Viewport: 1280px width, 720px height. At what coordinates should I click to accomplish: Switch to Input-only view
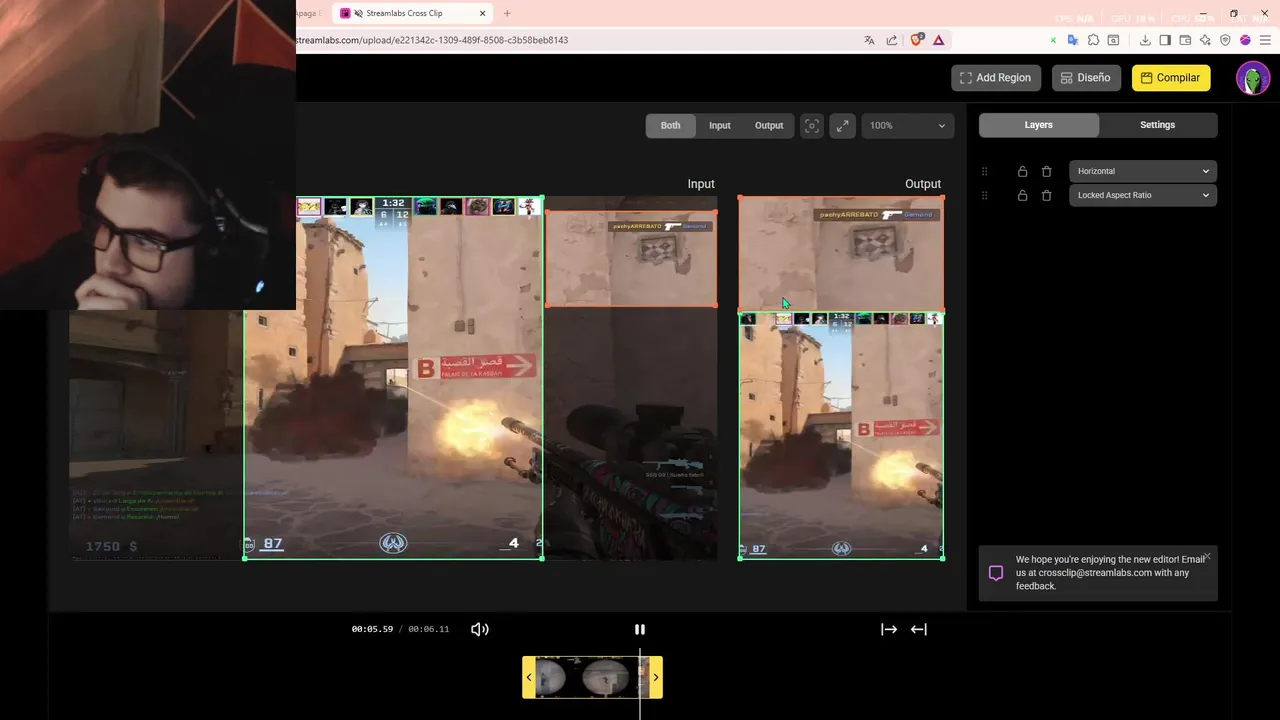point(720,126)
